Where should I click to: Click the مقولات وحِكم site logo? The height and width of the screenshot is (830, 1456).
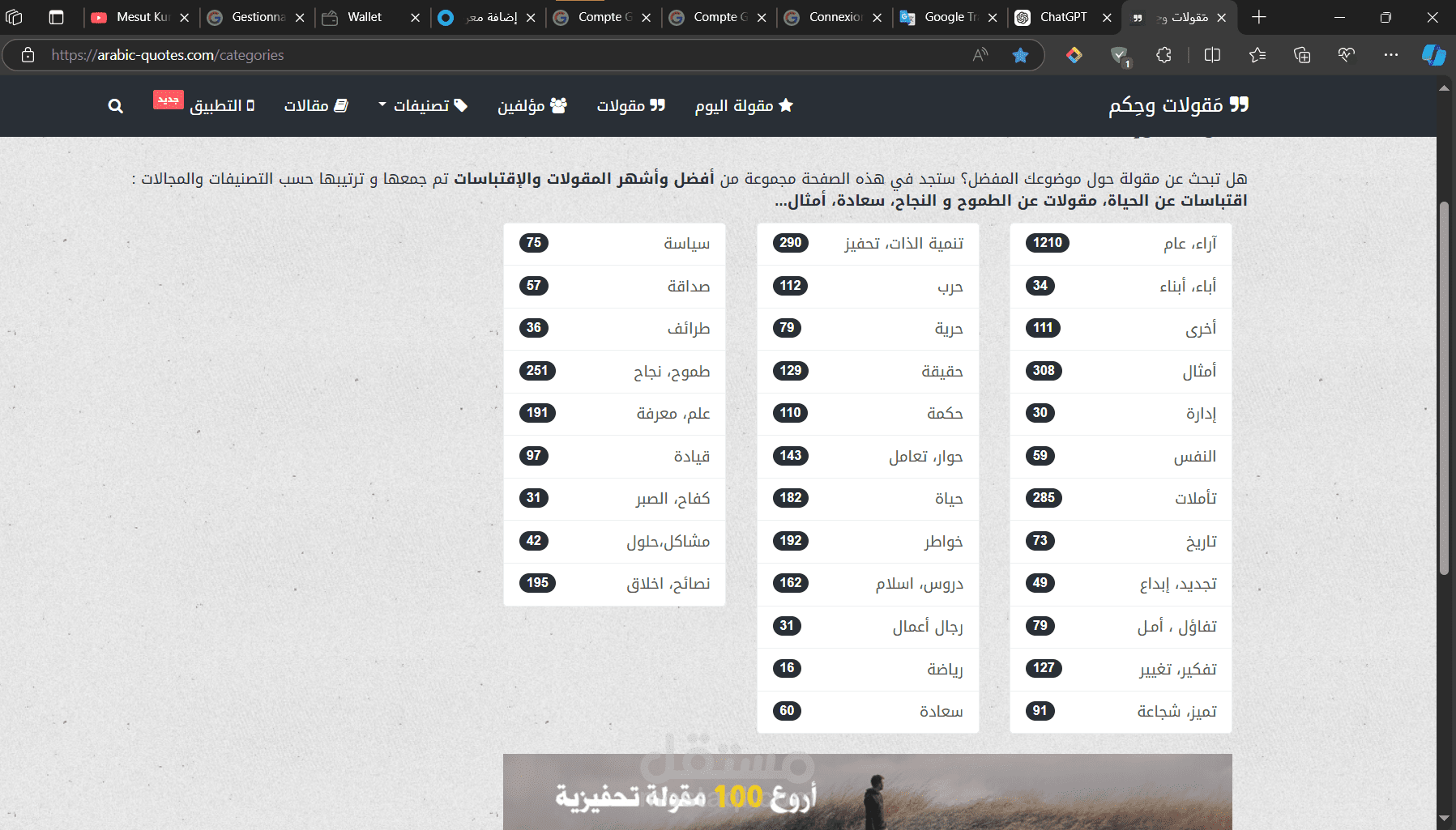[x=1179, y=105]
